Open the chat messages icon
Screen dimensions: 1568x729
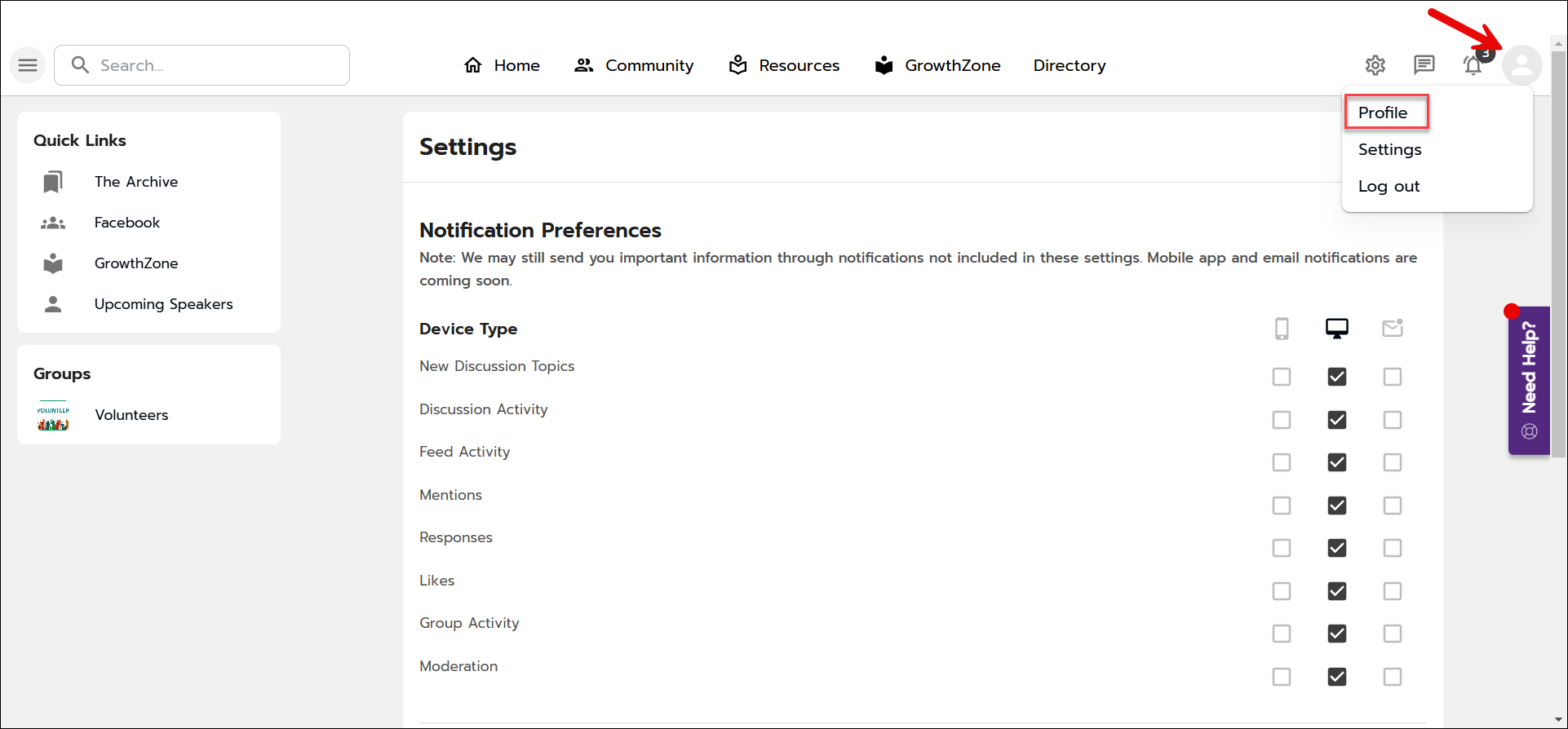tap(1424, 65)
